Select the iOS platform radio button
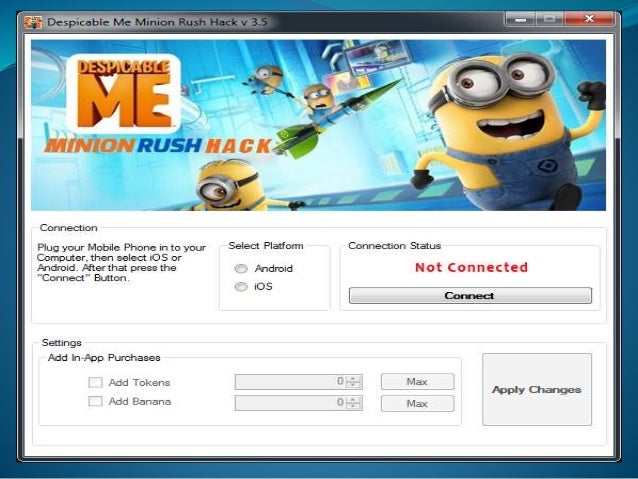This screenshot has width=638, height=479. click(241, 287)
